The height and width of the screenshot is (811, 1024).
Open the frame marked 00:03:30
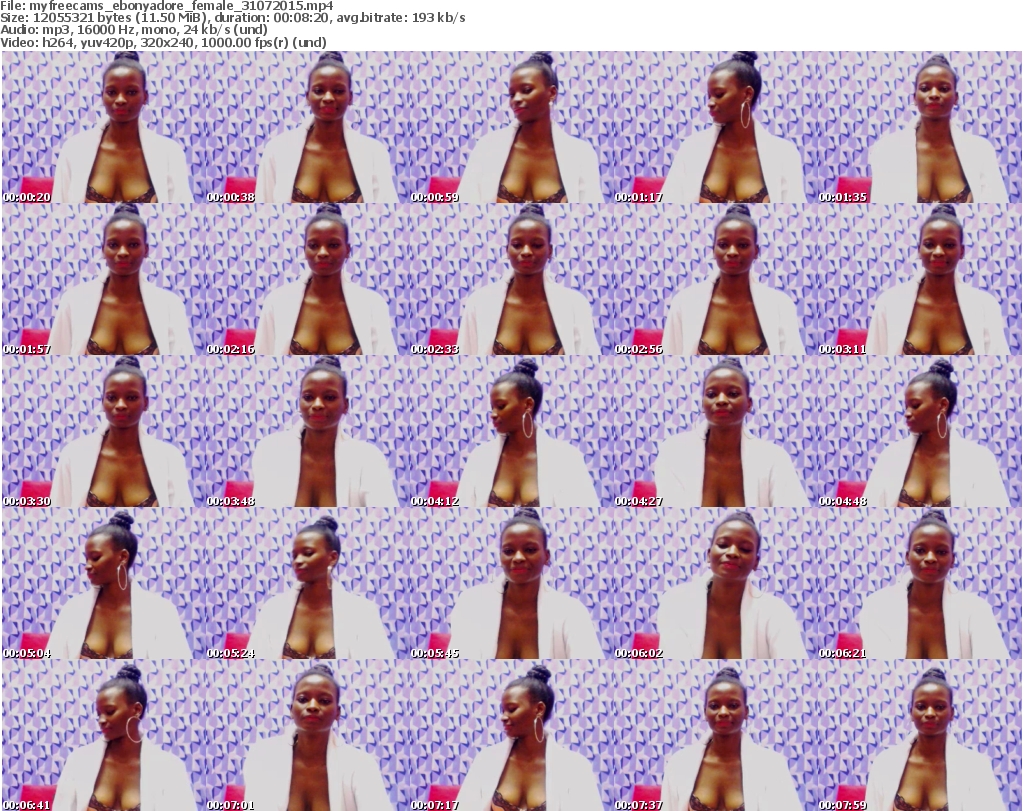104,431
